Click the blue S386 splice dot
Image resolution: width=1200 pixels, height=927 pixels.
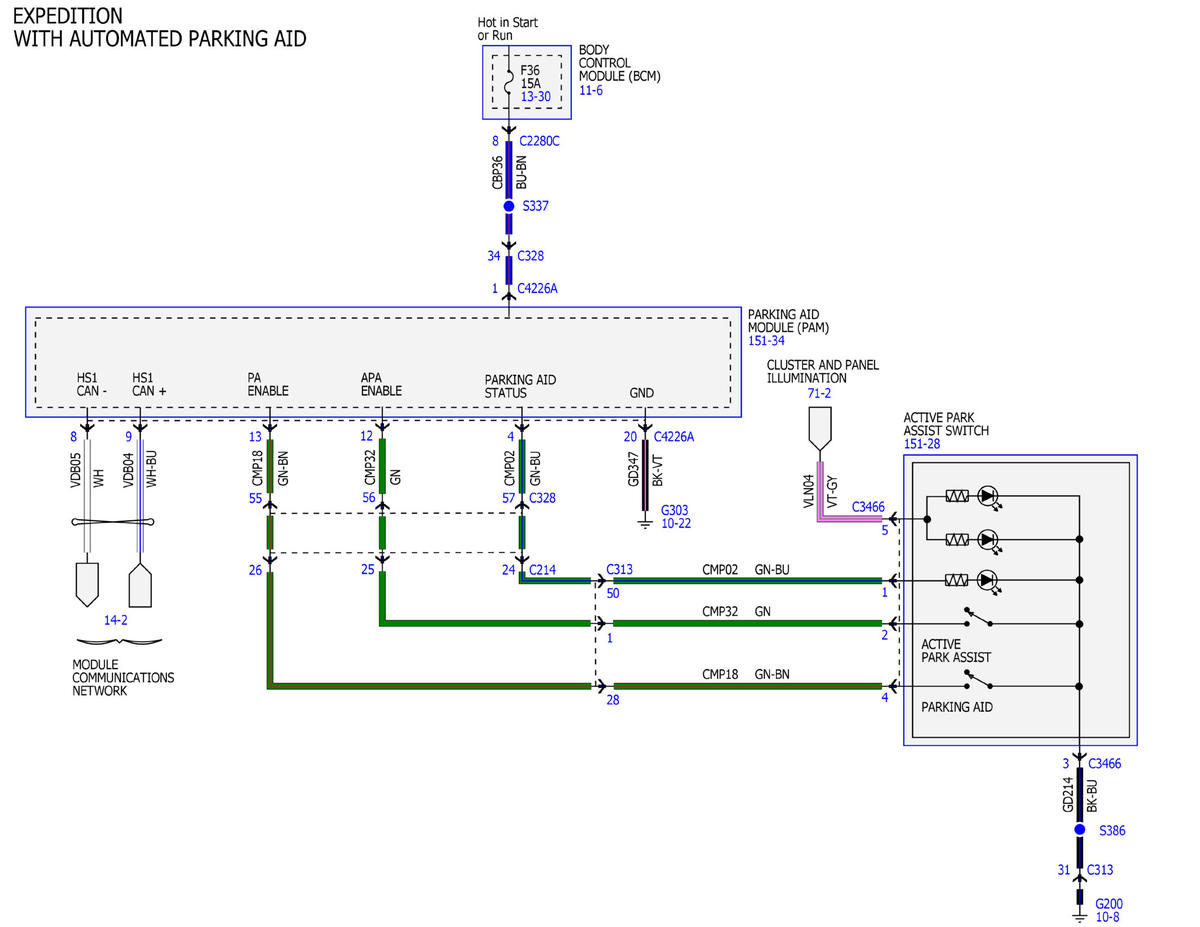point(1080,830)
